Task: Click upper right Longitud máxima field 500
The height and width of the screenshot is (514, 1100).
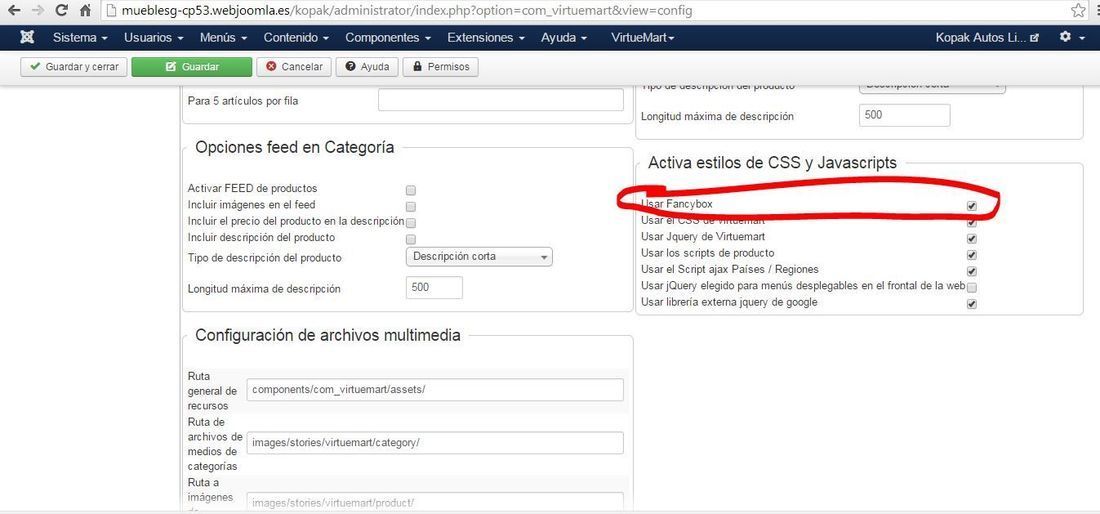Action: pyautogui.click(x=904, y=115)
